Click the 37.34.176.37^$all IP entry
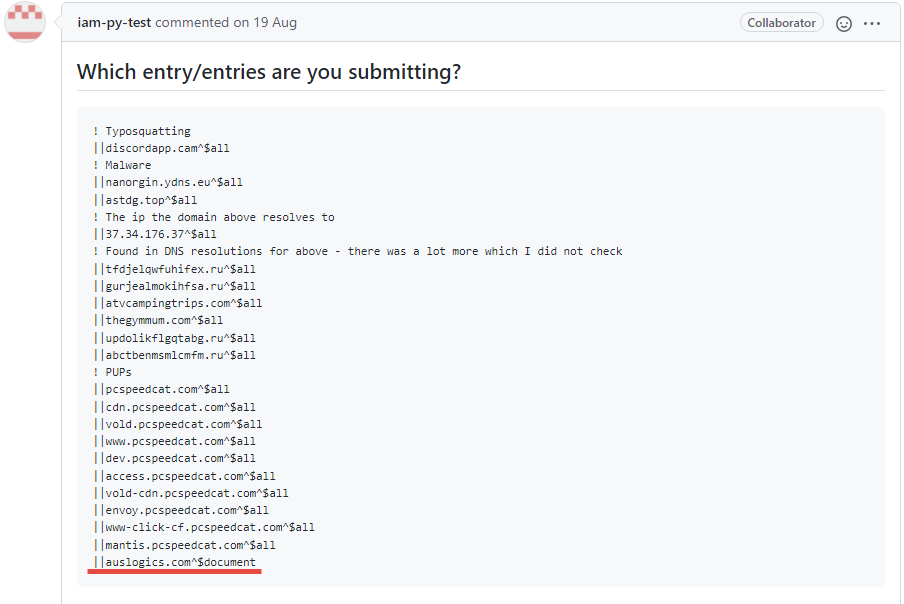Viewport: 904px width, 604px height. point(155,234)
